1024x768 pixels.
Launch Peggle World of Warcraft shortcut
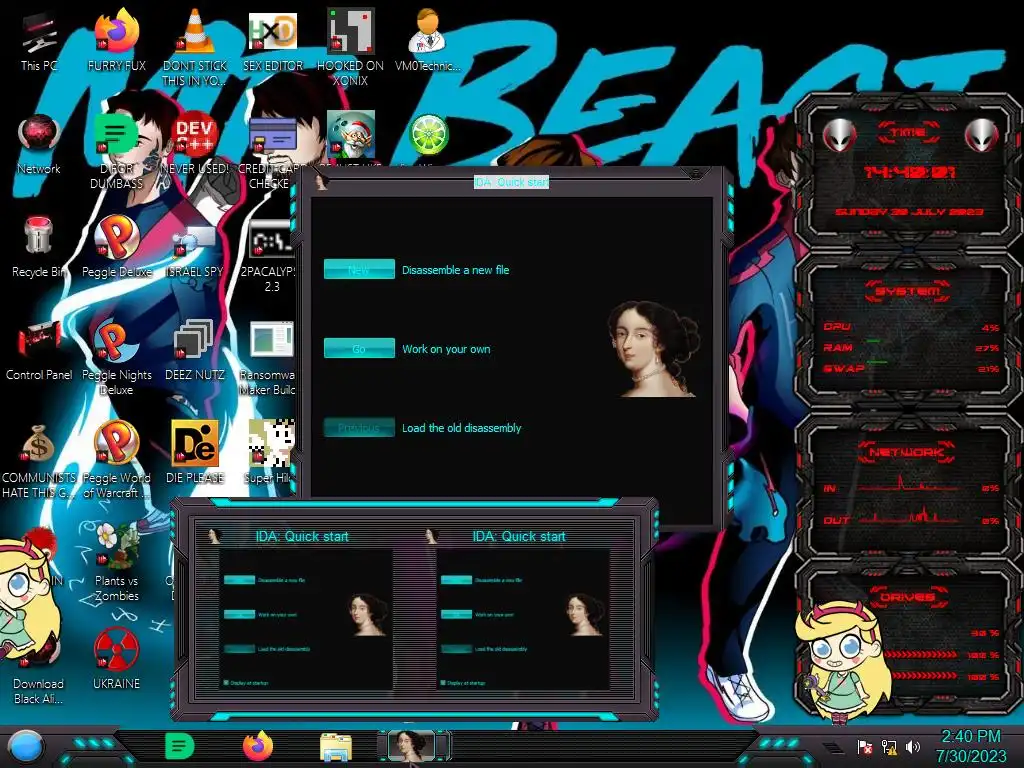116,460
